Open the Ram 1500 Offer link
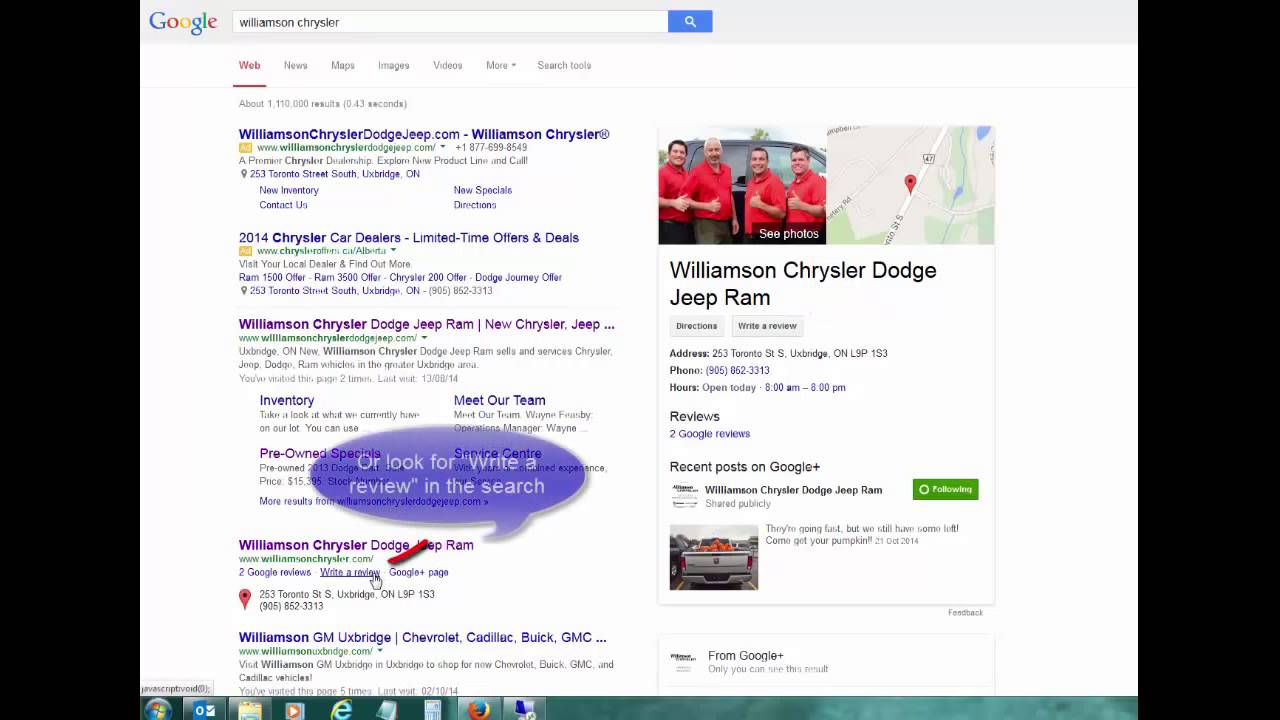The height and width of the screenshot is (720, 1280). tap(275, 277)
